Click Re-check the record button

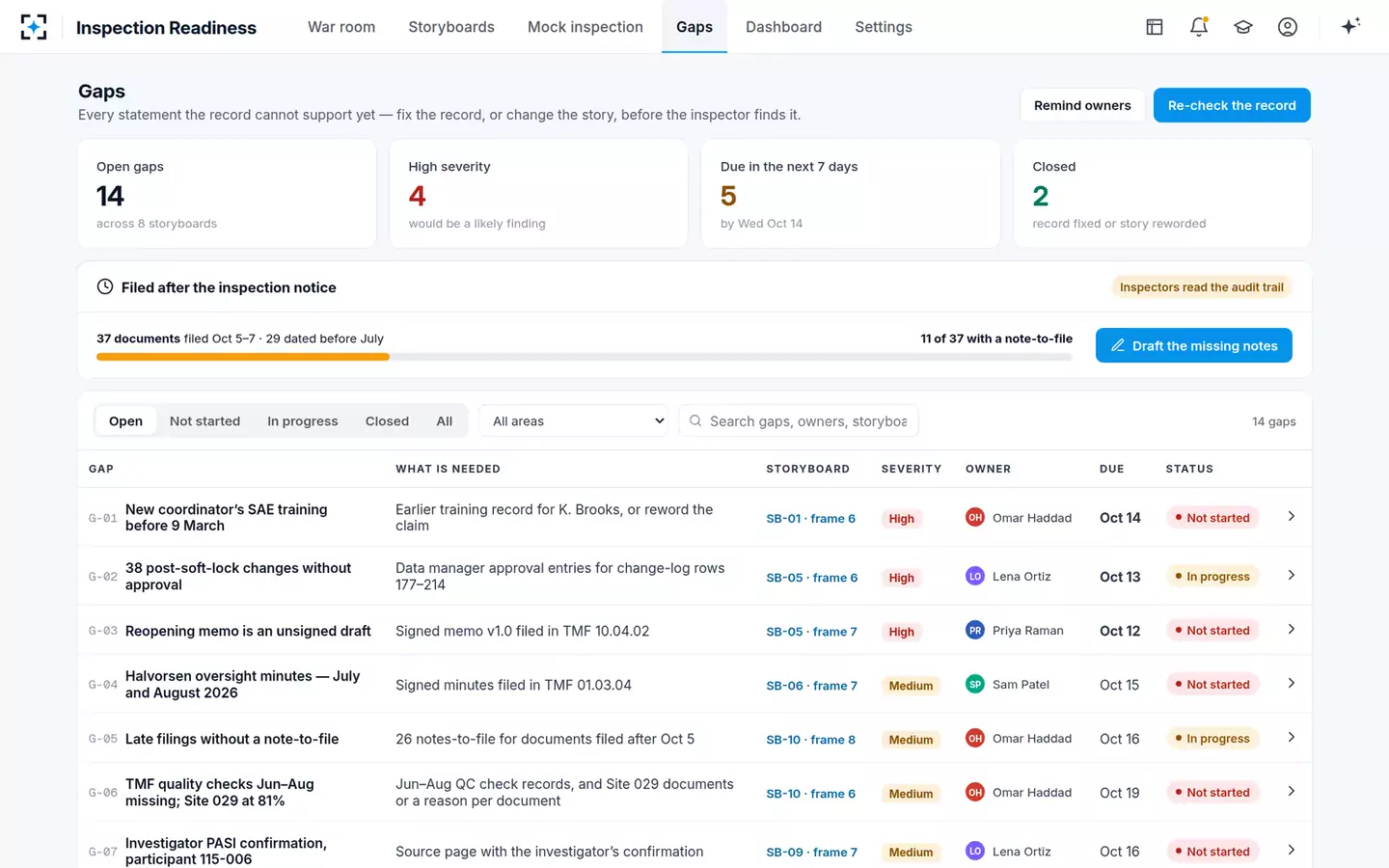coord(1232,105)
